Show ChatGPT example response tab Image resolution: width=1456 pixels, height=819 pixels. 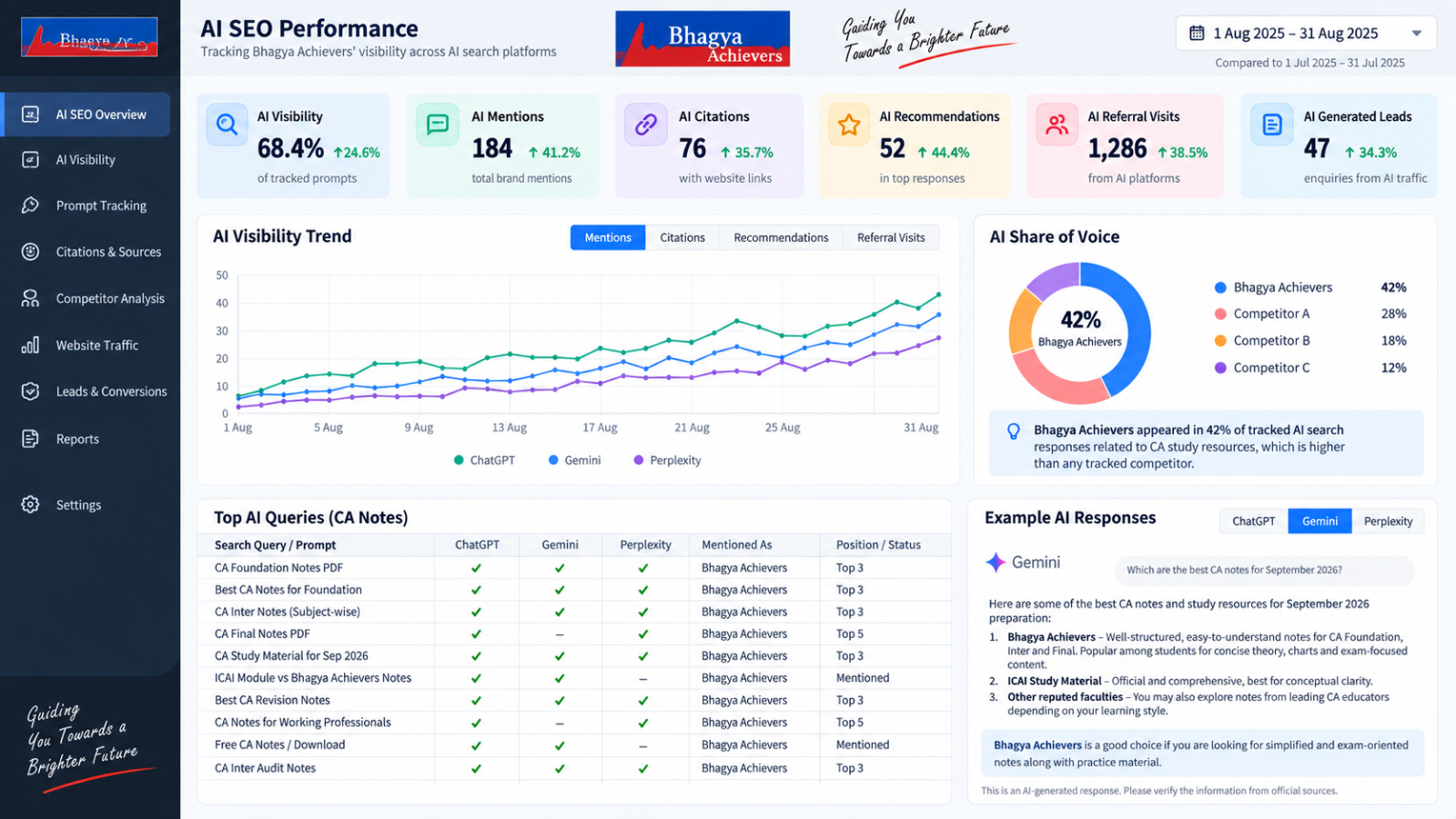pyautogui.click(x=1254, y=521)
